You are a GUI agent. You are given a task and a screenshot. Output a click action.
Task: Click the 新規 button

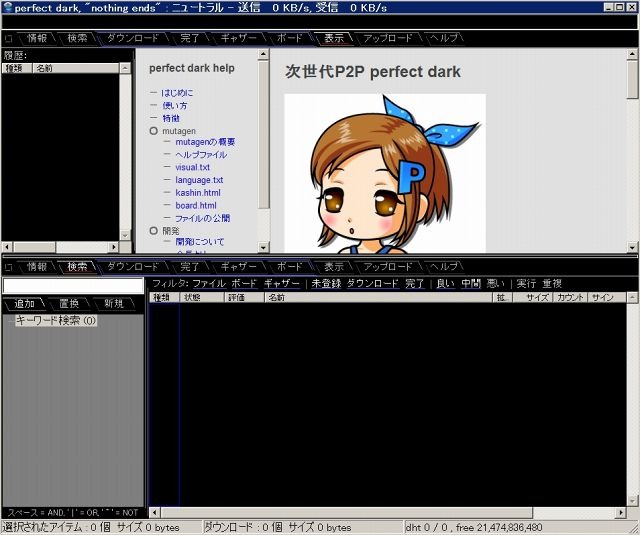tap(114, 304)
